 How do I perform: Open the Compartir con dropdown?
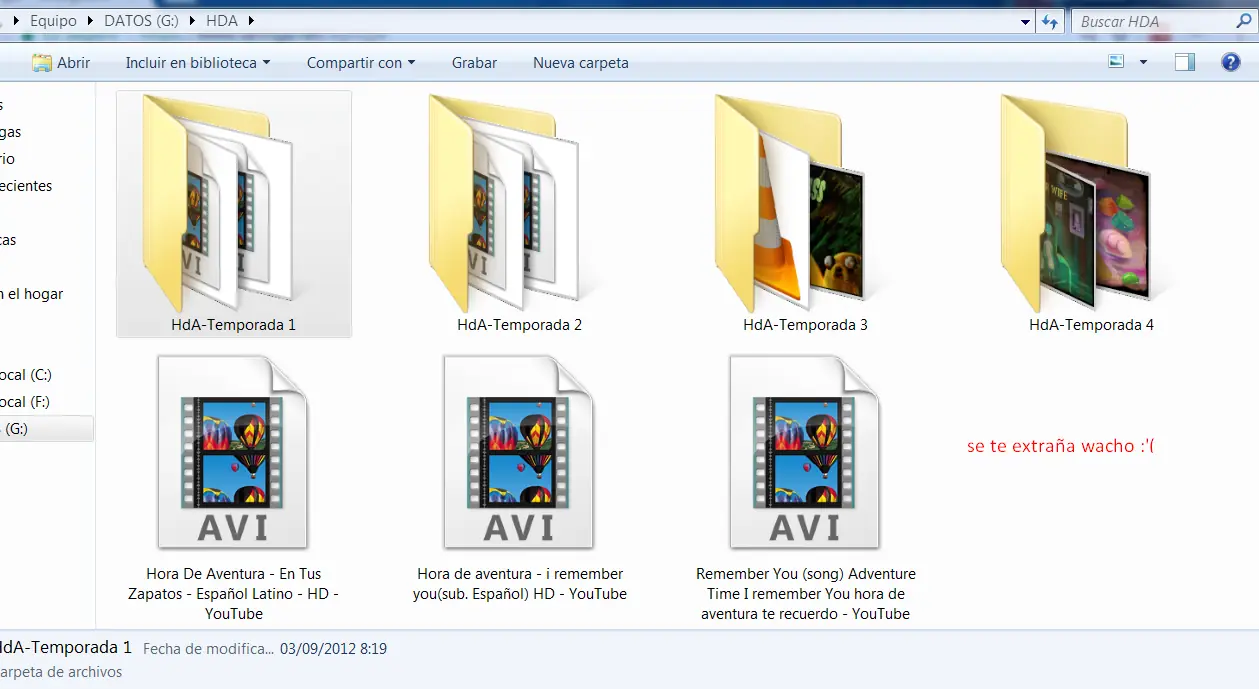coord(361,62)
